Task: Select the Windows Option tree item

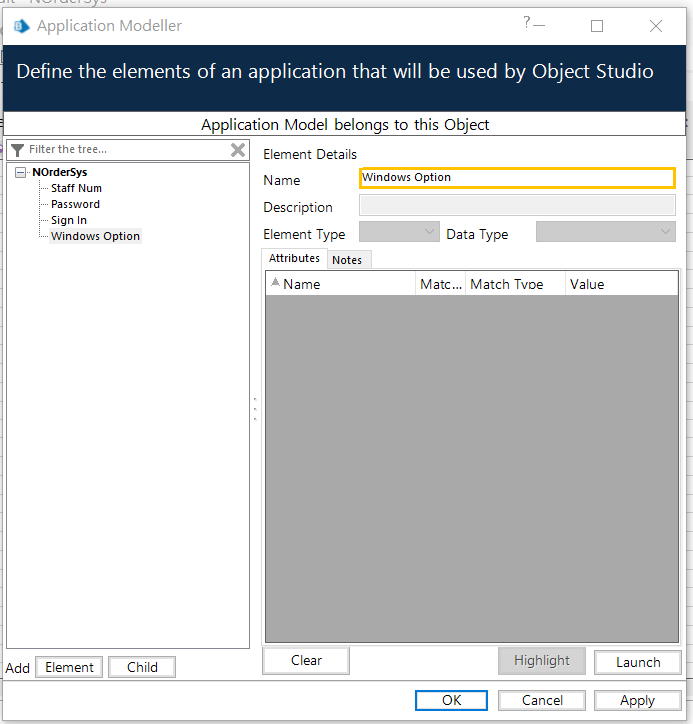Action: pos(95,236)
